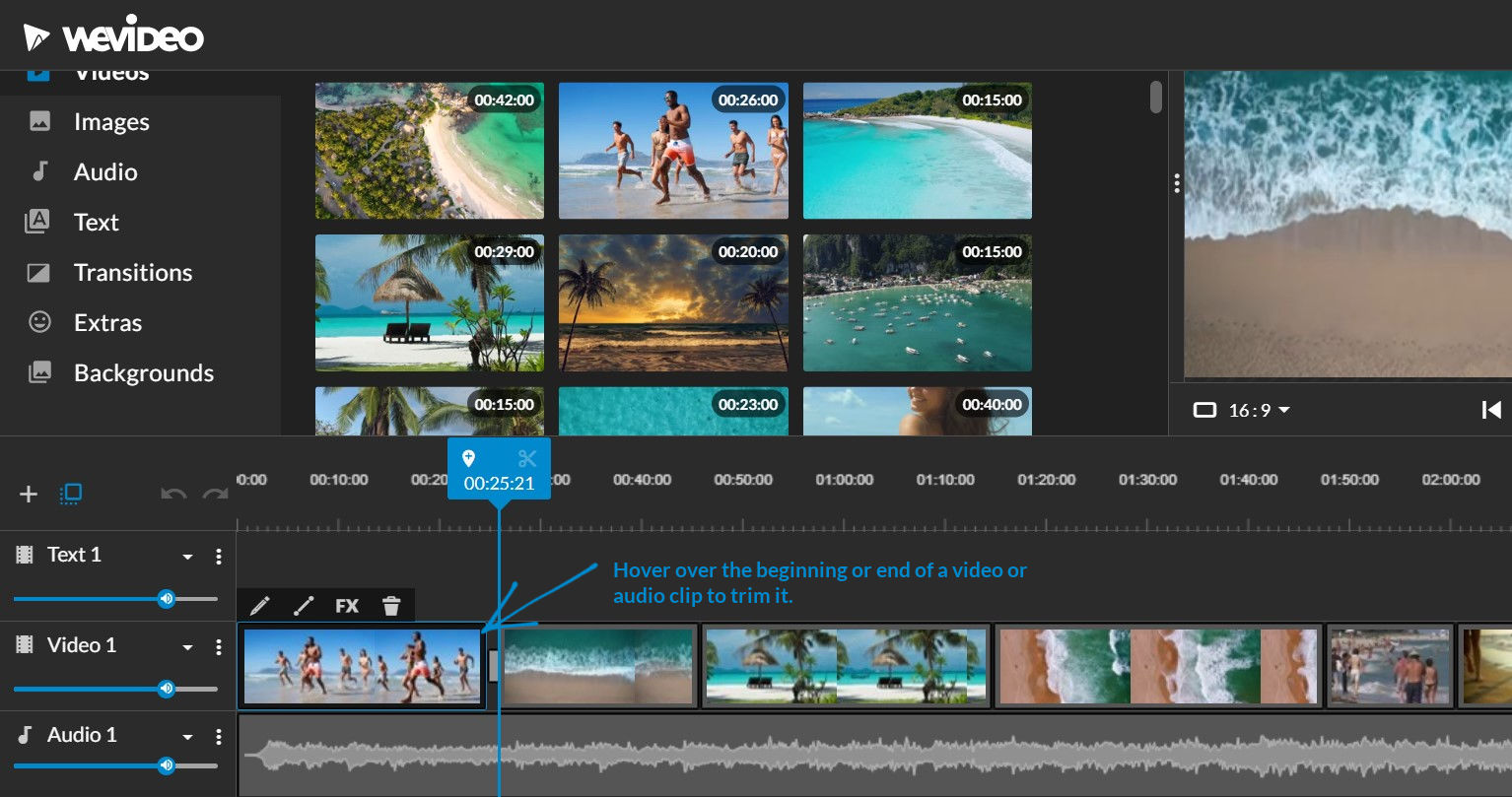This screenshot has height=797, width=1512.
Task: Redo the last undone action
Action: tap(215, 495)
